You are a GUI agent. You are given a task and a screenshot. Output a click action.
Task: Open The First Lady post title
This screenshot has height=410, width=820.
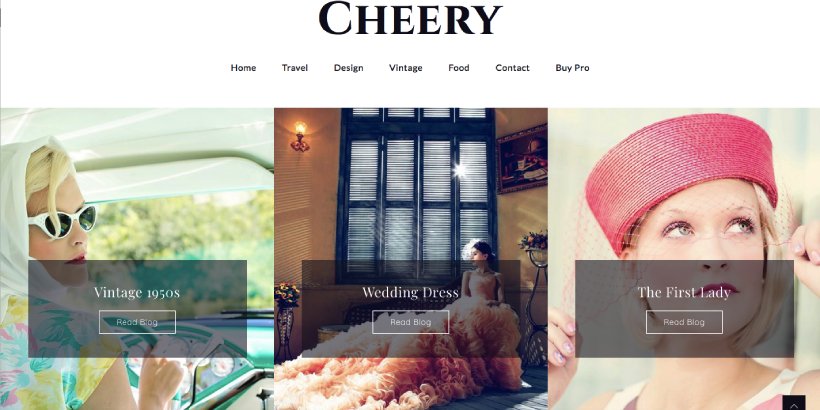pos(684,292)
